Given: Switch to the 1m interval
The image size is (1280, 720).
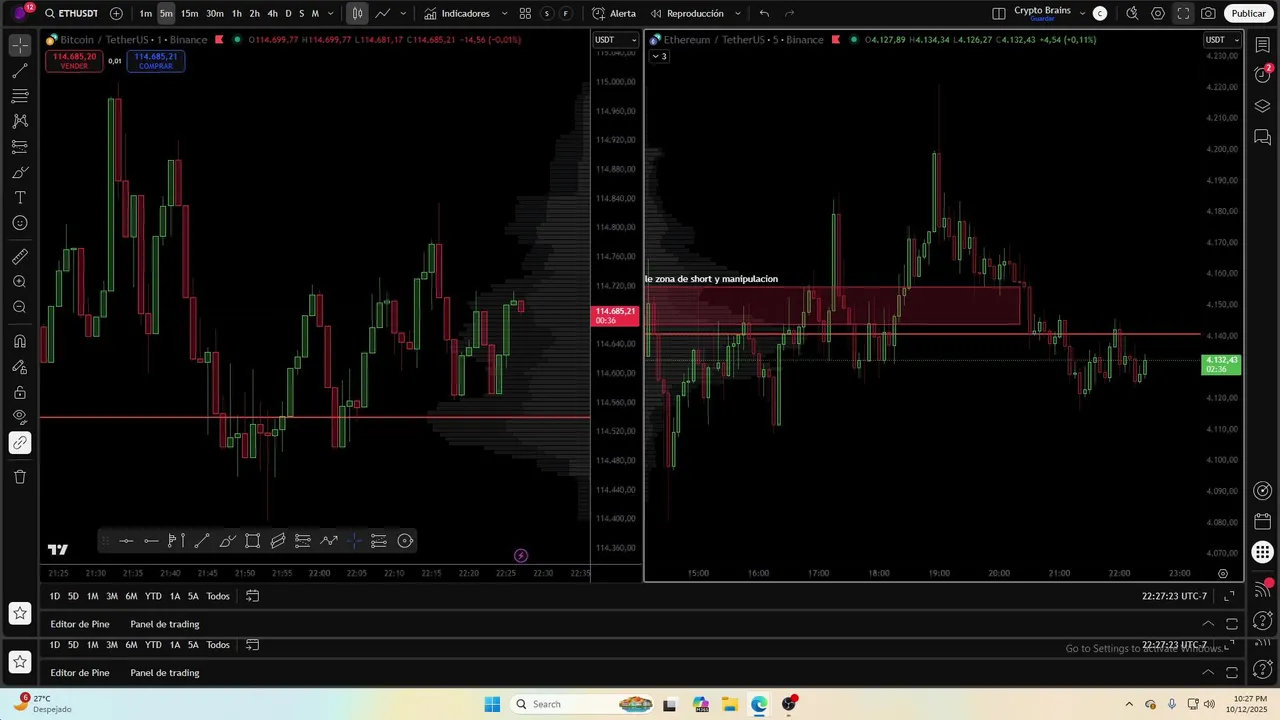Looking at the screenshot, I should 146,13.
